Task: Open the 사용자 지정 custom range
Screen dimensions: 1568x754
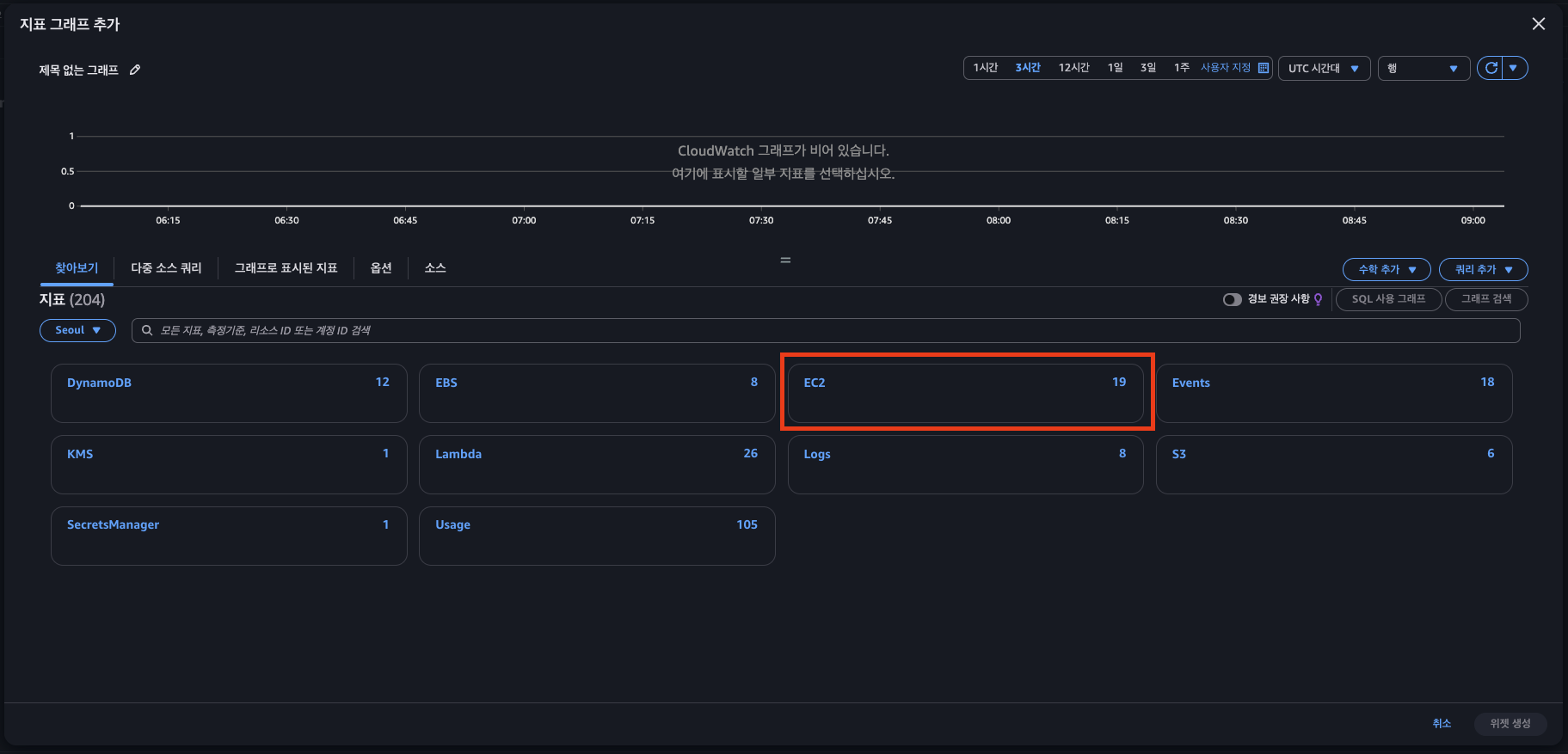Action: 1226,68
